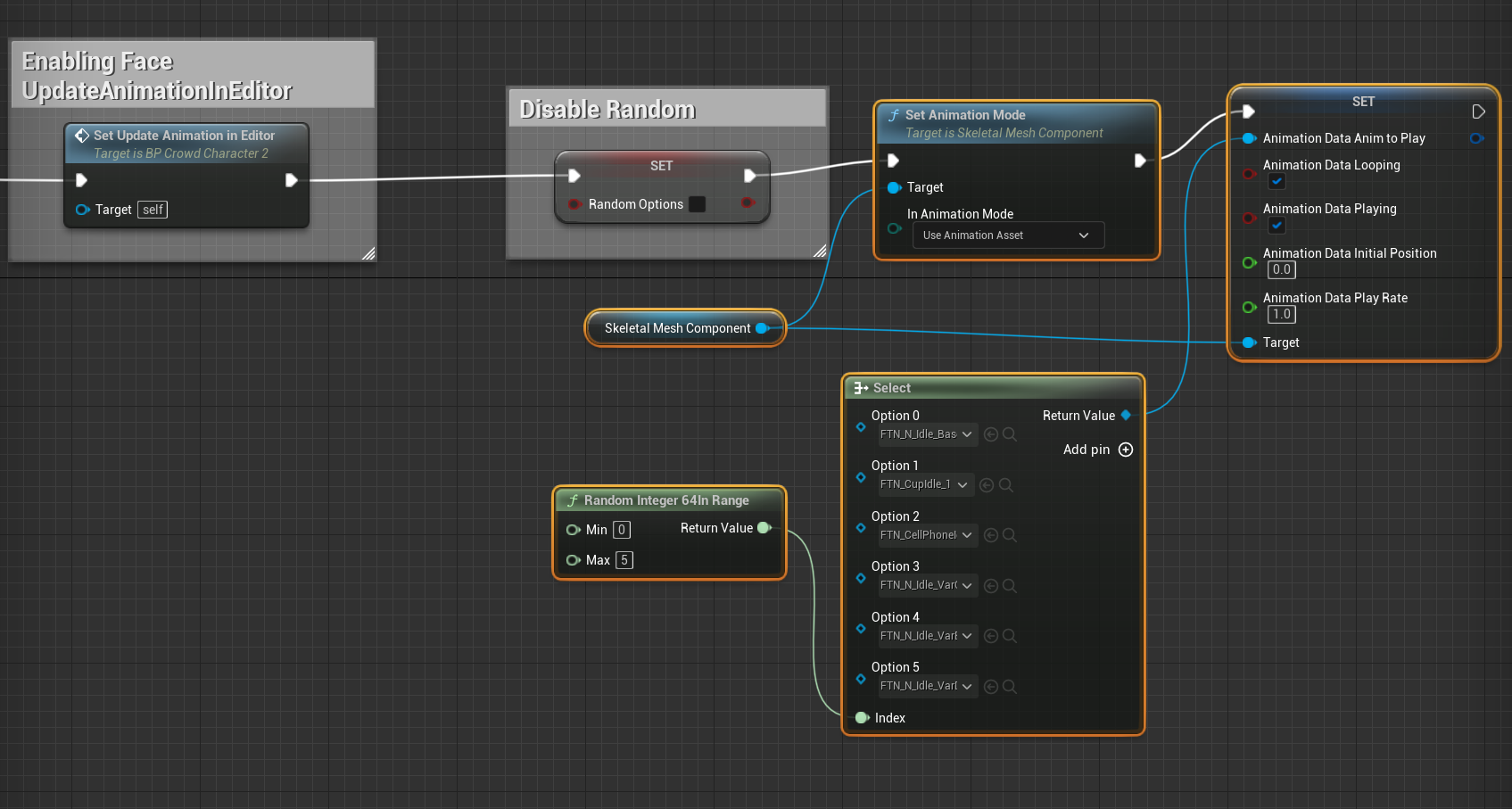Click the Skeletal Mesh Component output pin
The width and height of the screenshot is (1512, 809).
pyautogui.click(x=762, y=328)
